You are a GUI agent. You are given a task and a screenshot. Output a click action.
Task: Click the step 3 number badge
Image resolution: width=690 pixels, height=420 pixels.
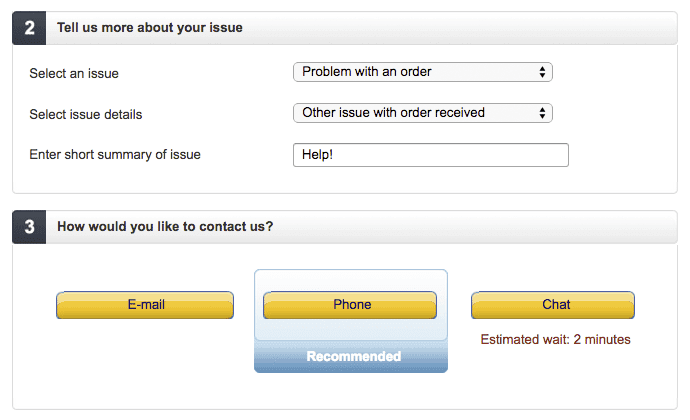pos(29,227)
